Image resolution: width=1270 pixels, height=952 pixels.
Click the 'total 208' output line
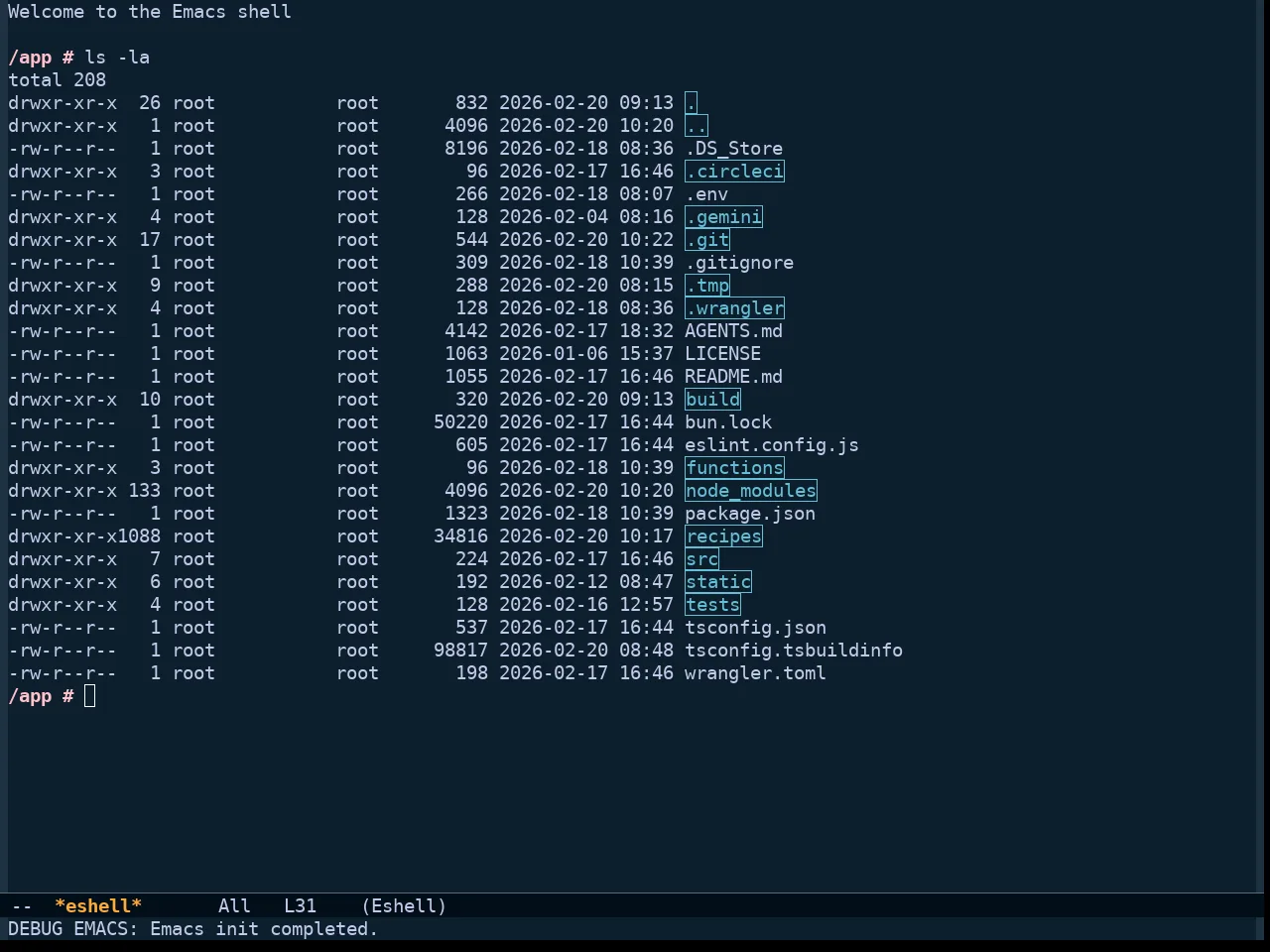[x=58, y=80]
